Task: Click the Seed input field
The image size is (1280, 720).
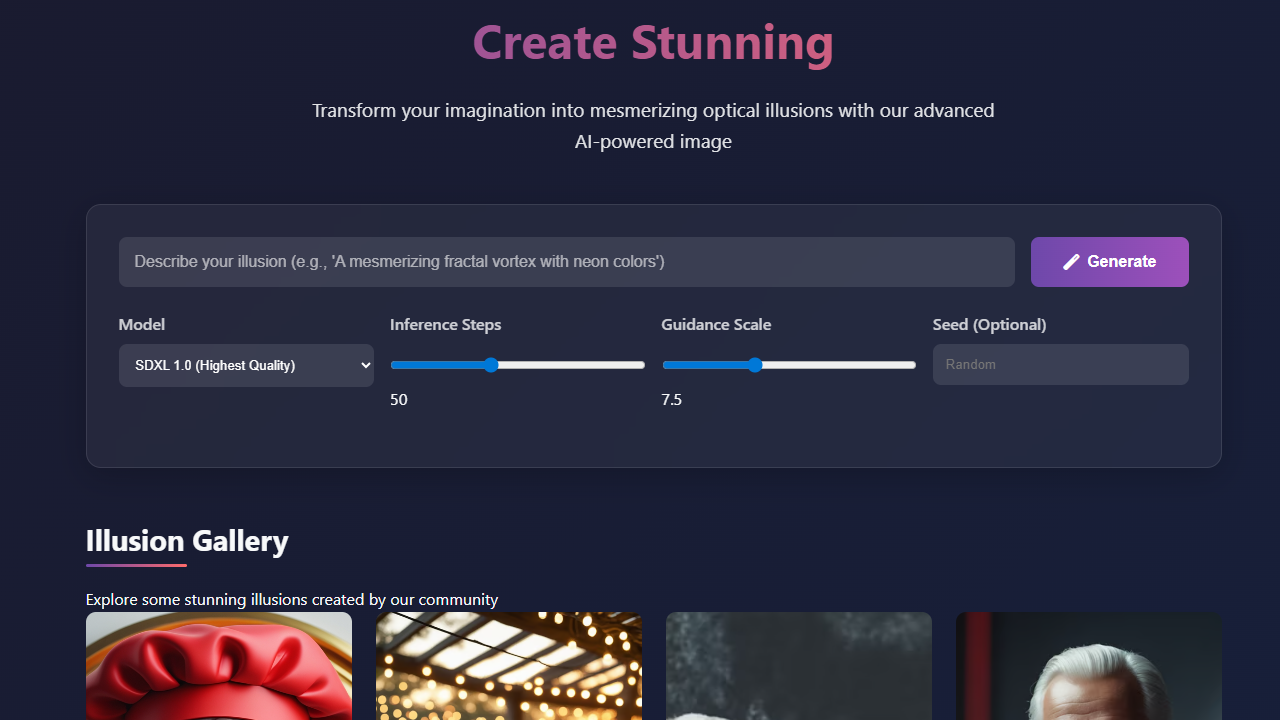Action: [1061, 365]
